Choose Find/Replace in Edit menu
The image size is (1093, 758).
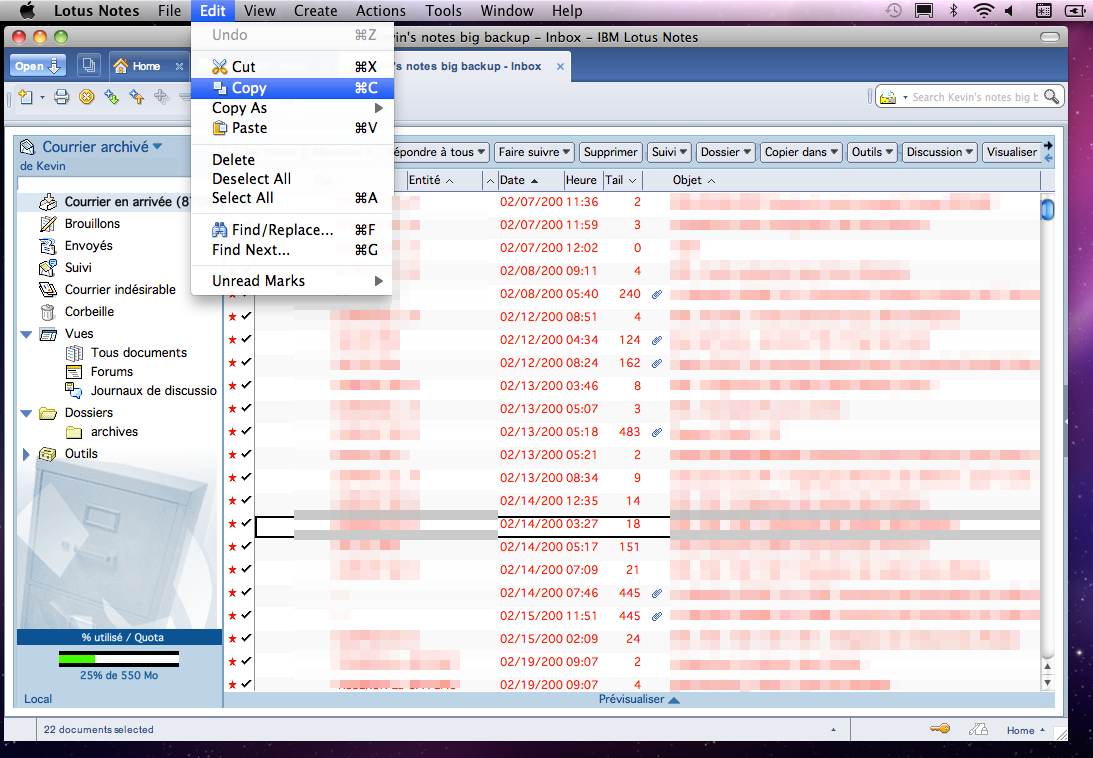pyautogui.click(x=293, y=229)
